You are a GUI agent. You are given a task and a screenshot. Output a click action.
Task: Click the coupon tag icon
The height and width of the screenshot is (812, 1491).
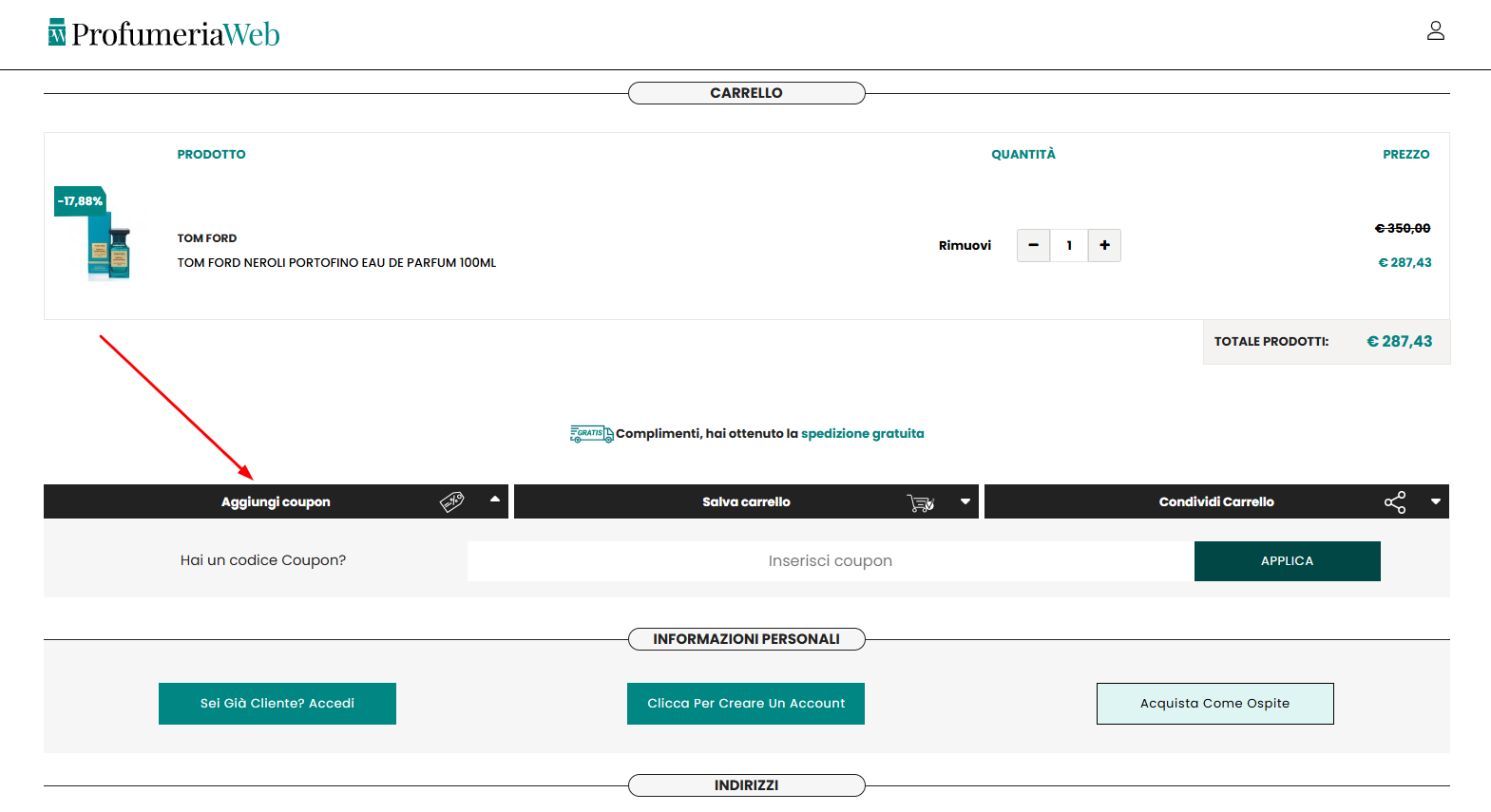(x=452, y=501)
